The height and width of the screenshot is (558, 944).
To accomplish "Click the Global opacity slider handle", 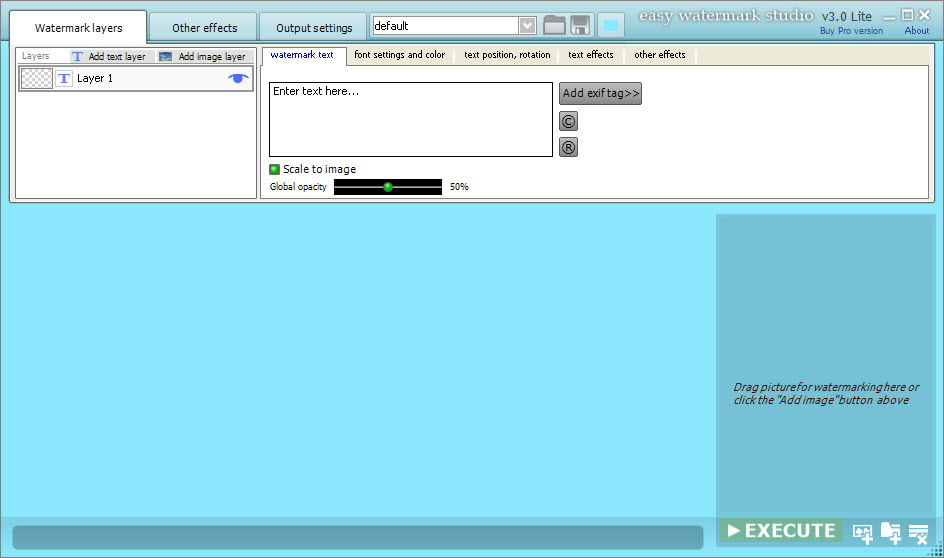I will 388,187.
